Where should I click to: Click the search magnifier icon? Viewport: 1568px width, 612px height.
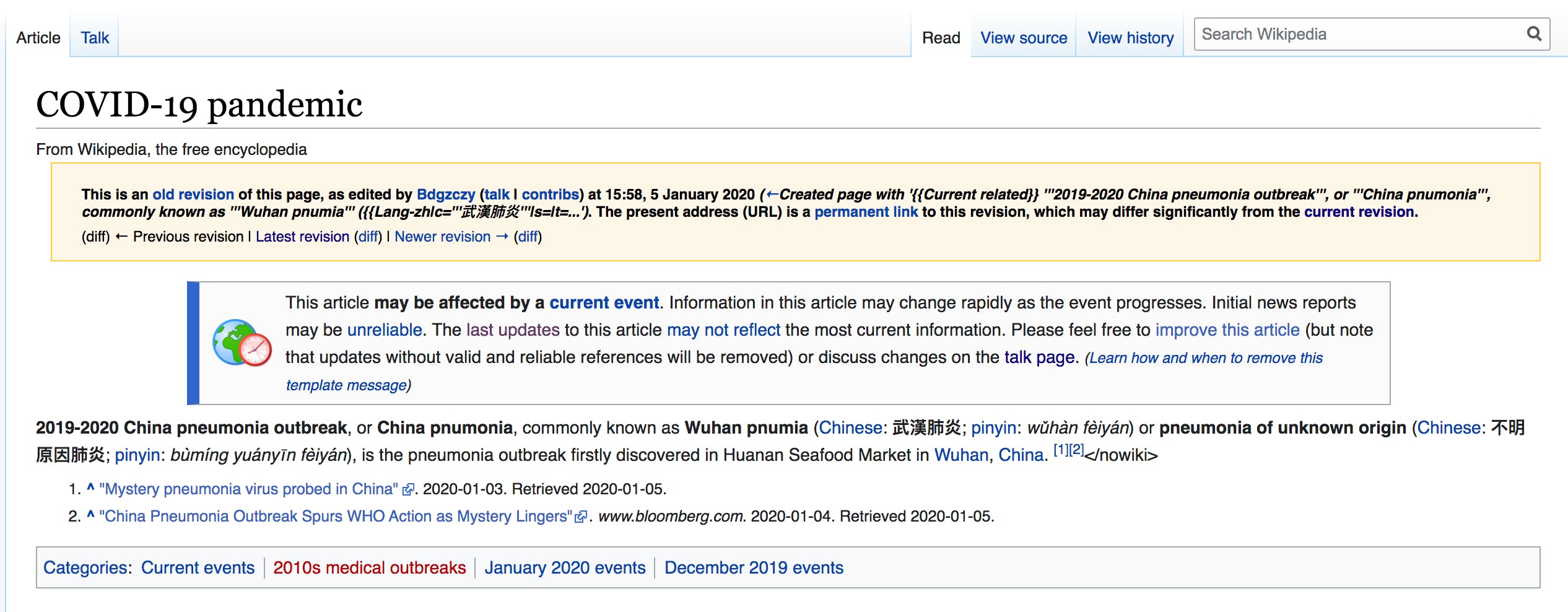(1534, 34)
